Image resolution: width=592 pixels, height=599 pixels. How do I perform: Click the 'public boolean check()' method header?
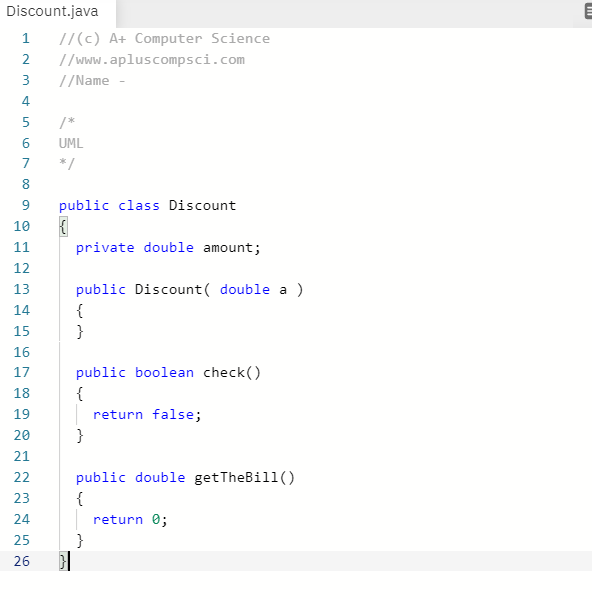168,372
